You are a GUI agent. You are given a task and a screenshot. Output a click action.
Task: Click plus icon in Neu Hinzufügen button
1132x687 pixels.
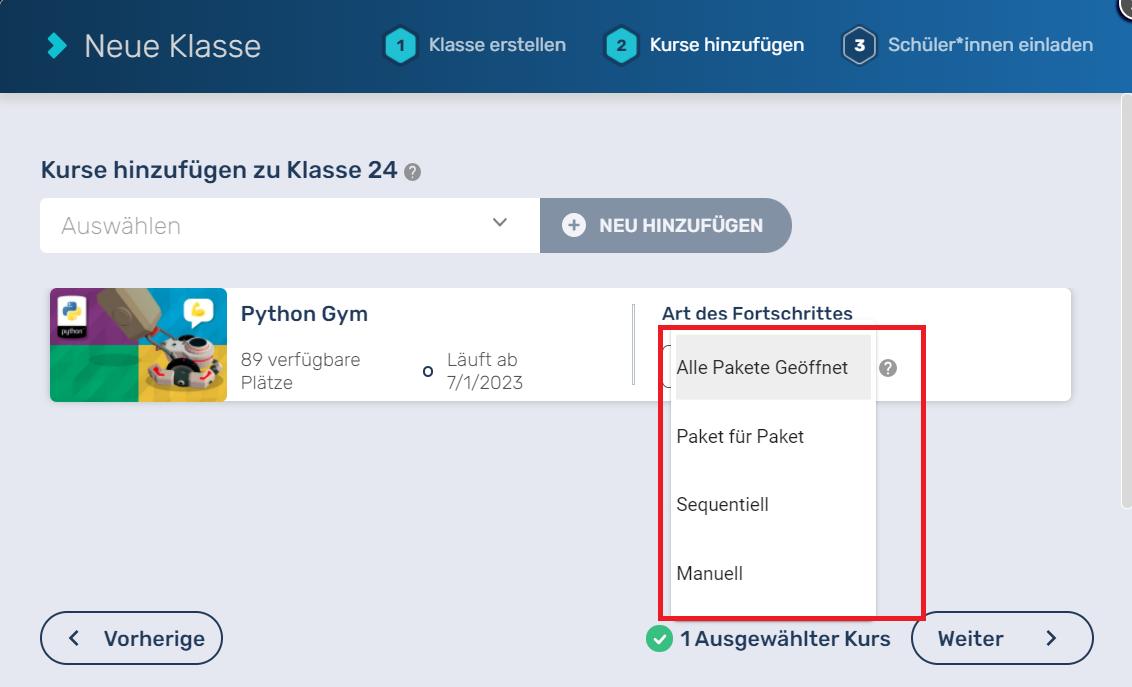[x=574, y=226]
